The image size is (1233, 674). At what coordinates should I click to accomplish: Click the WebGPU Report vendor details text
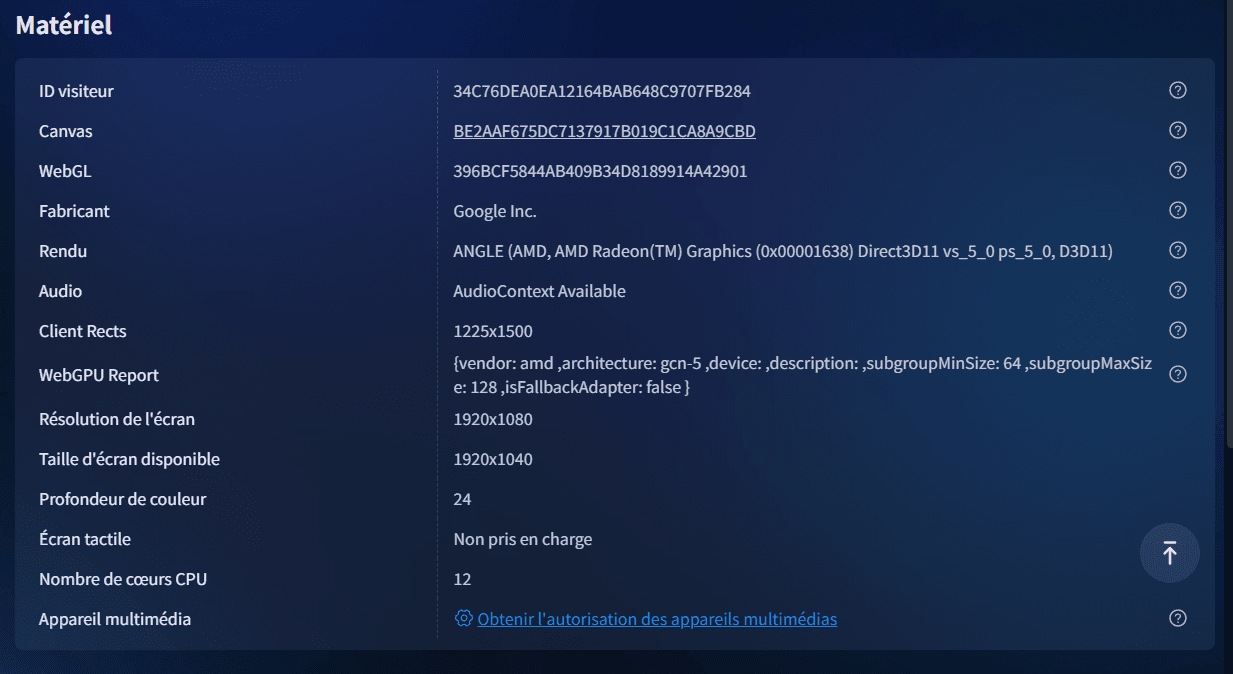802,375
